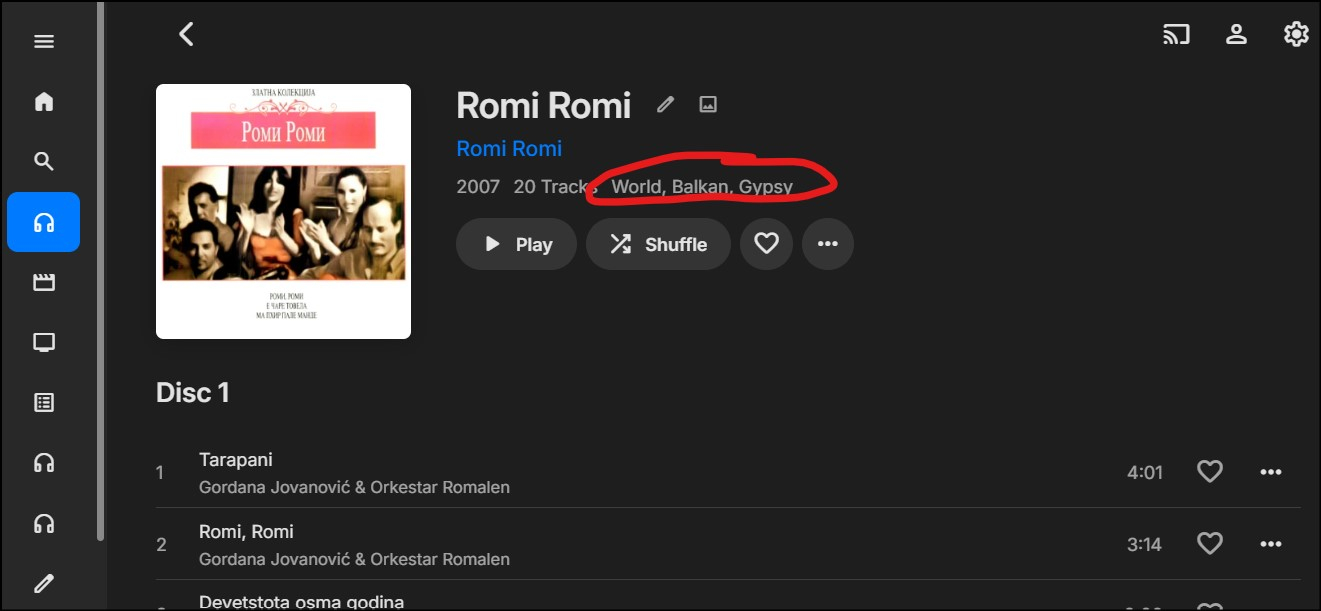1321x611 pixels.
Task: Open Search from the sidebar
Action: pyautogui.click(x=44, y=162)
